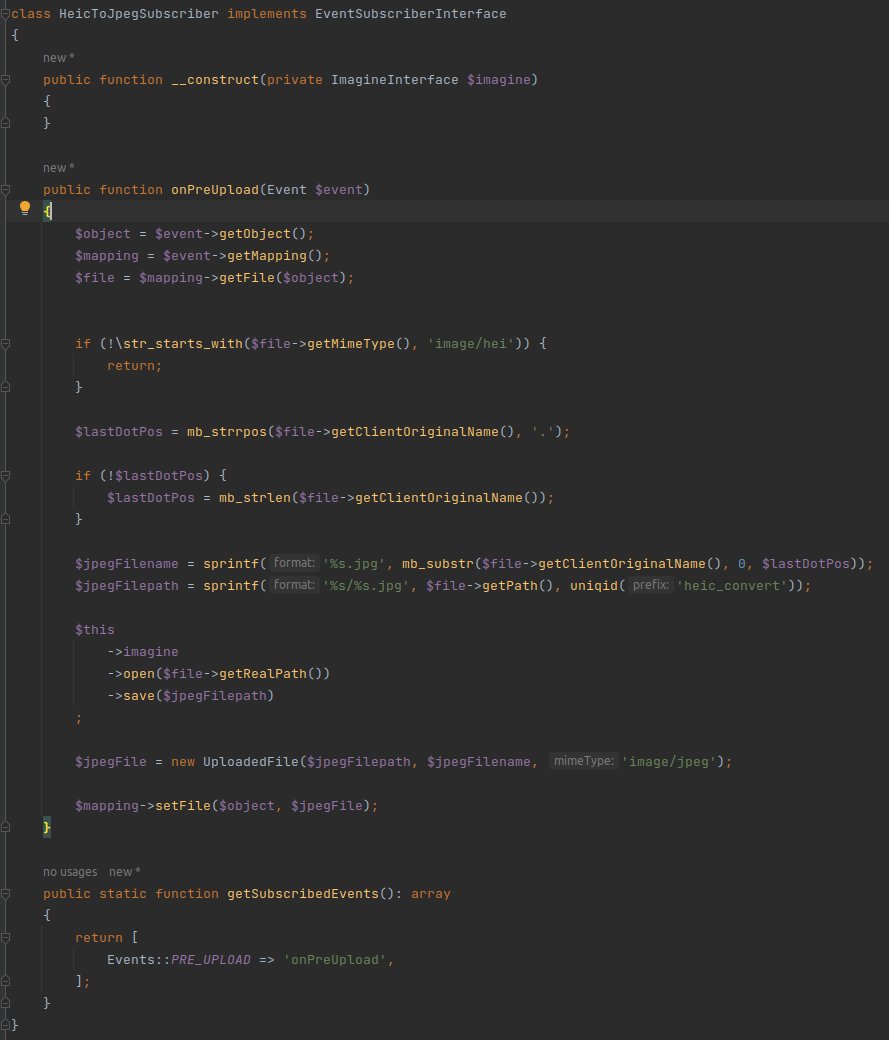
Task: Click the 'image/hei' string literal
Action: [471, 344]
